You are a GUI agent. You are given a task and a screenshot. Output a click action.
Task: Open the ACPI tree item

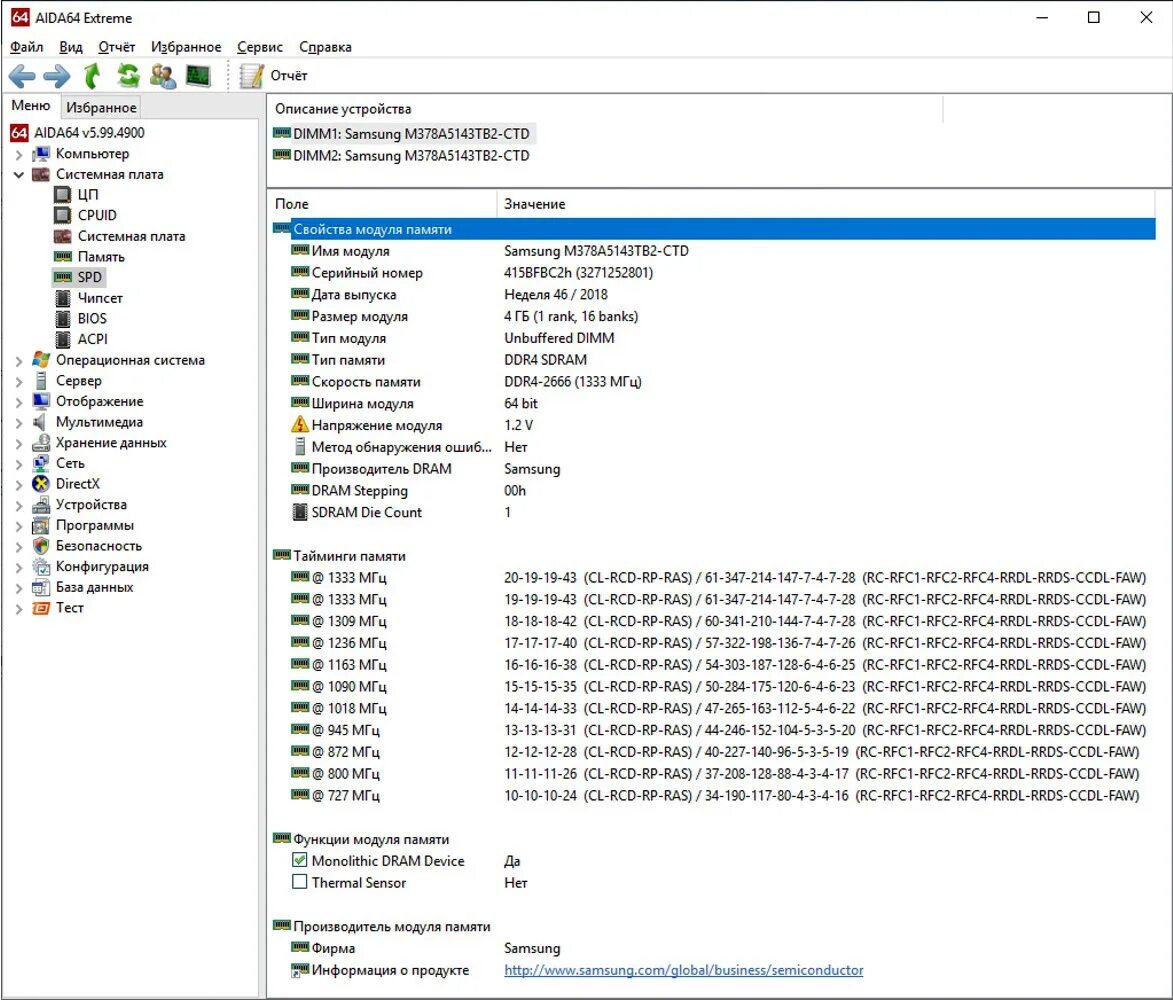click(92, 339)
